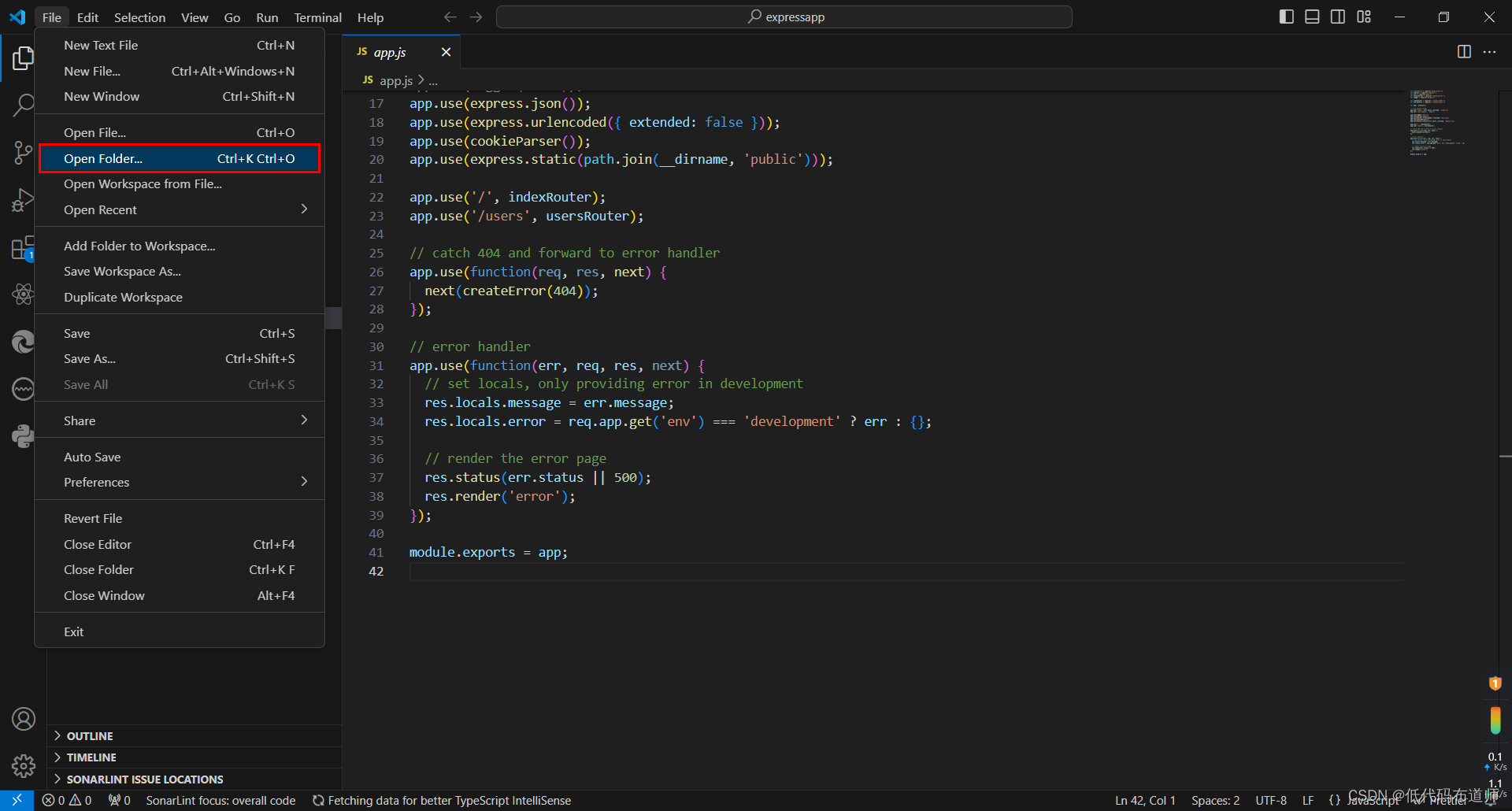Screen dimensions: 1512x811
Task: Go forward with the navigation arrow
Action: [x=476, y=17]
